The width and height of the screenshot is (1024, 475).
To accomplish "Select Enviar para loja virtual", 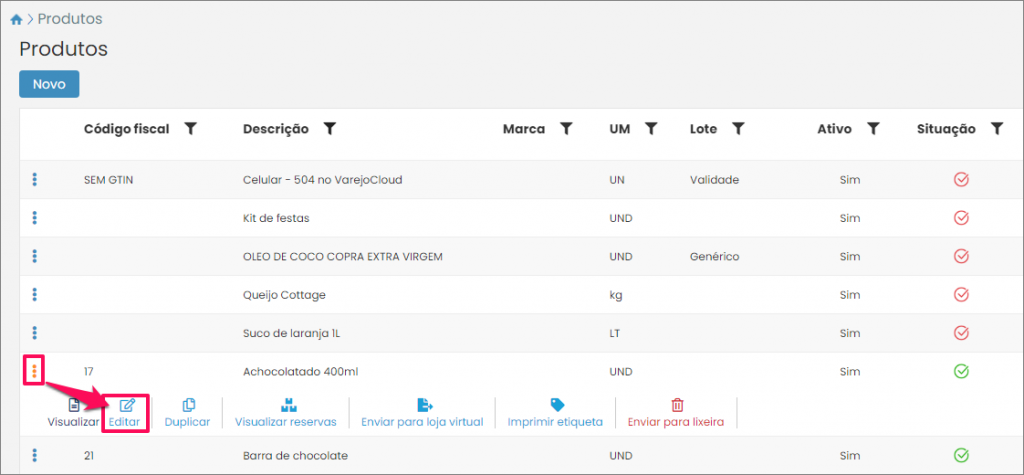I will coord(425,412).
